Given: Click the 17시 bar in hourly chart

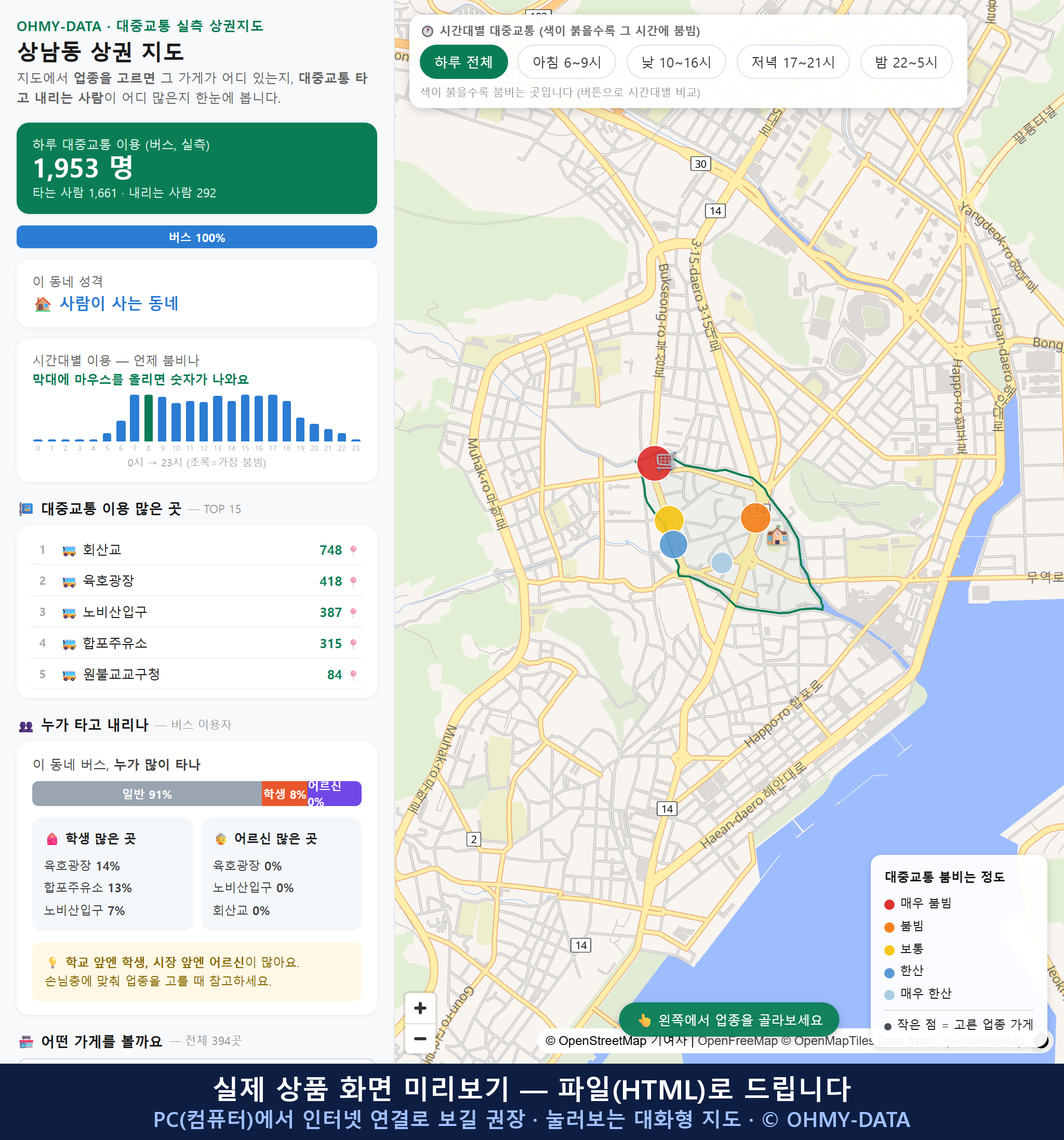Looking at the screenshot, I should [x=273, y=418].
